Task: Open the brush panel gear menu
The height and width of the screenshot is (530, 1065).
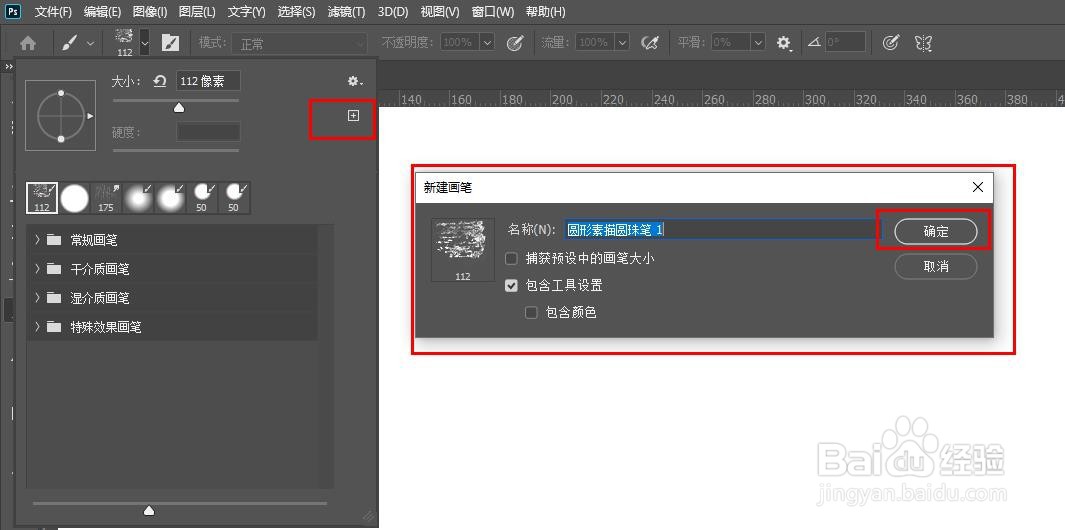Action: (355, 82)
